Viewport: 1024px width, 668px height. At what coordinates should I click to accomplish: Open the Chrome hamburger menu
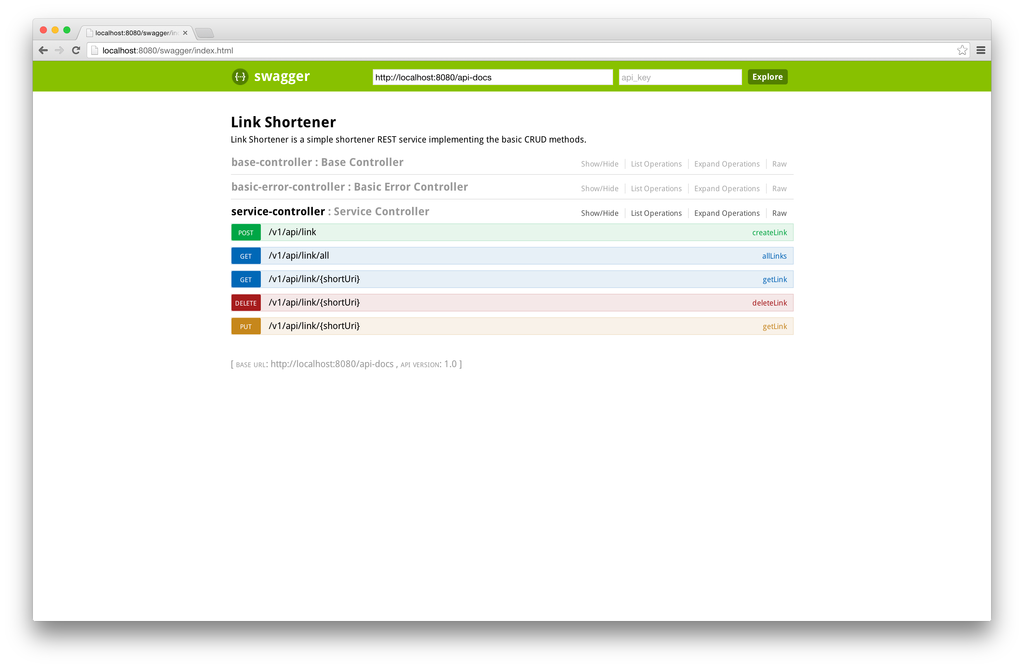click(x=981, y=50)
